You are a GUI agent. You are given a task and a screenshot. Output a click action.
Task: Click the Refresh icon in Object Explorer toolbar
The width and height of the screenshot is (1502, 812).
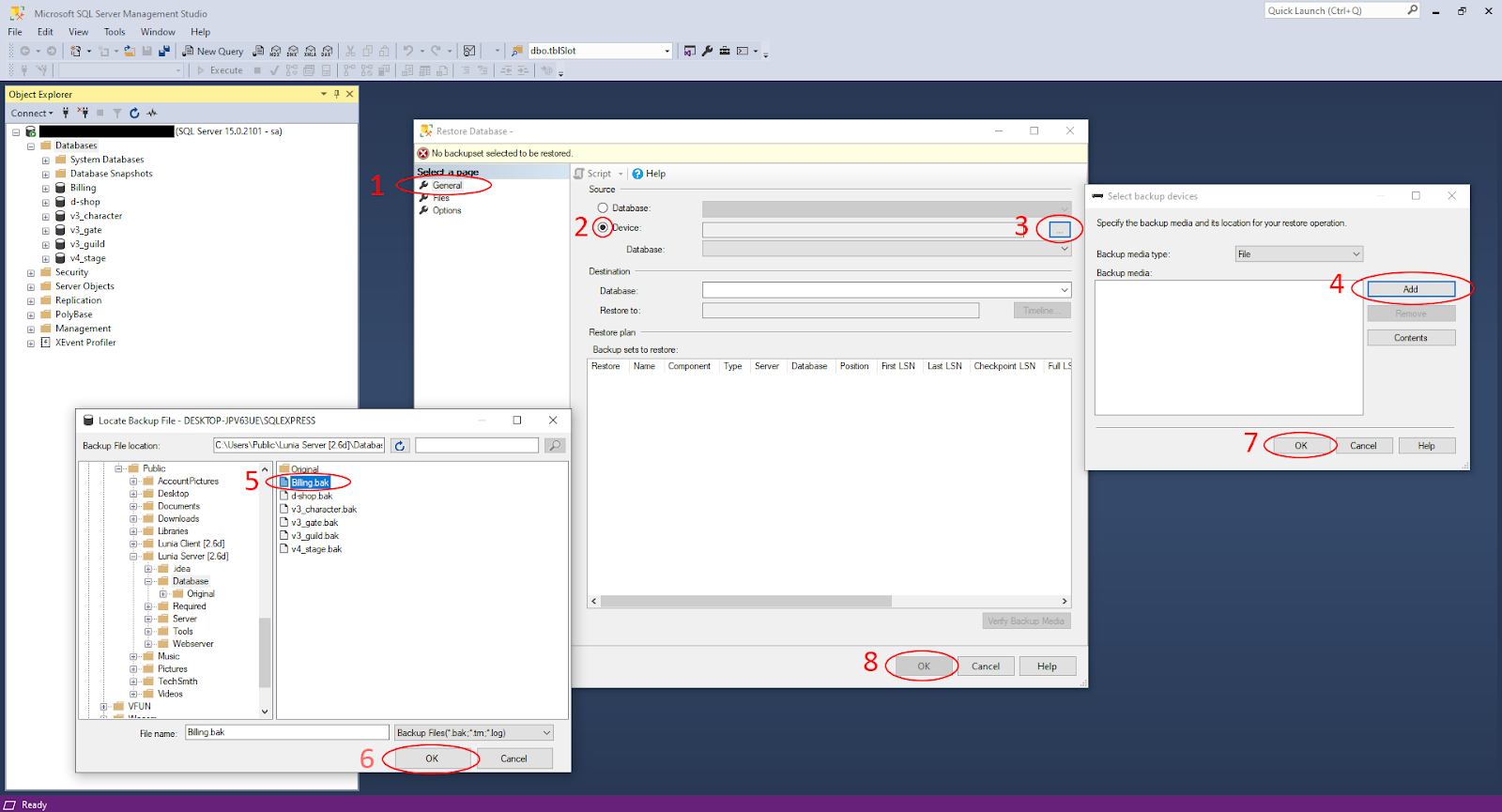click(x=134, y=113)
